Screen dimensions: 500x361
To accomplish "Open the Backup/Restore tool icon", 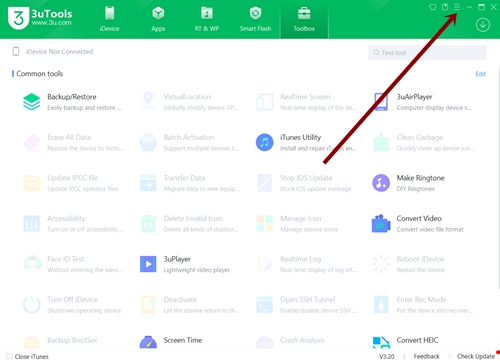I will point(32,102).
